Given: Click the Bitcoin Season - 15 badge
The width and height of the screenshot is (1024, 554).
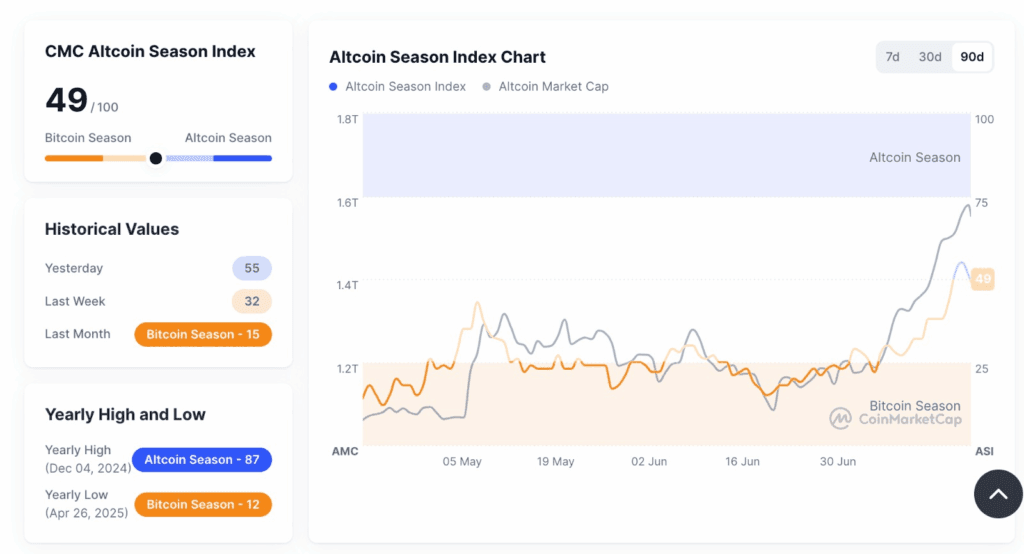Looking at the screenshot, I should tap(203, 334).
